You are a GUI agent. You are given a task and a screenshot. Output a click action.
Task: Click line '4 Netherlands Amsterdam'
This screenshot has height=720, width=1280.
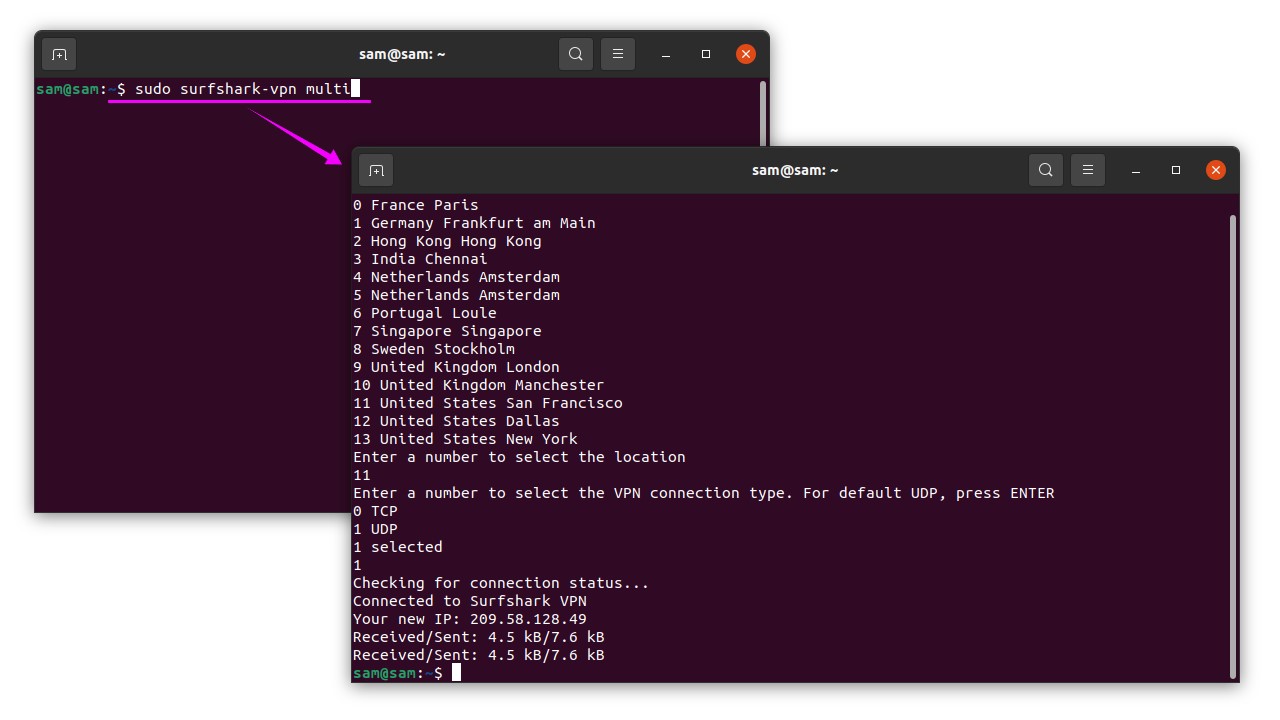(x=456, y=277)
